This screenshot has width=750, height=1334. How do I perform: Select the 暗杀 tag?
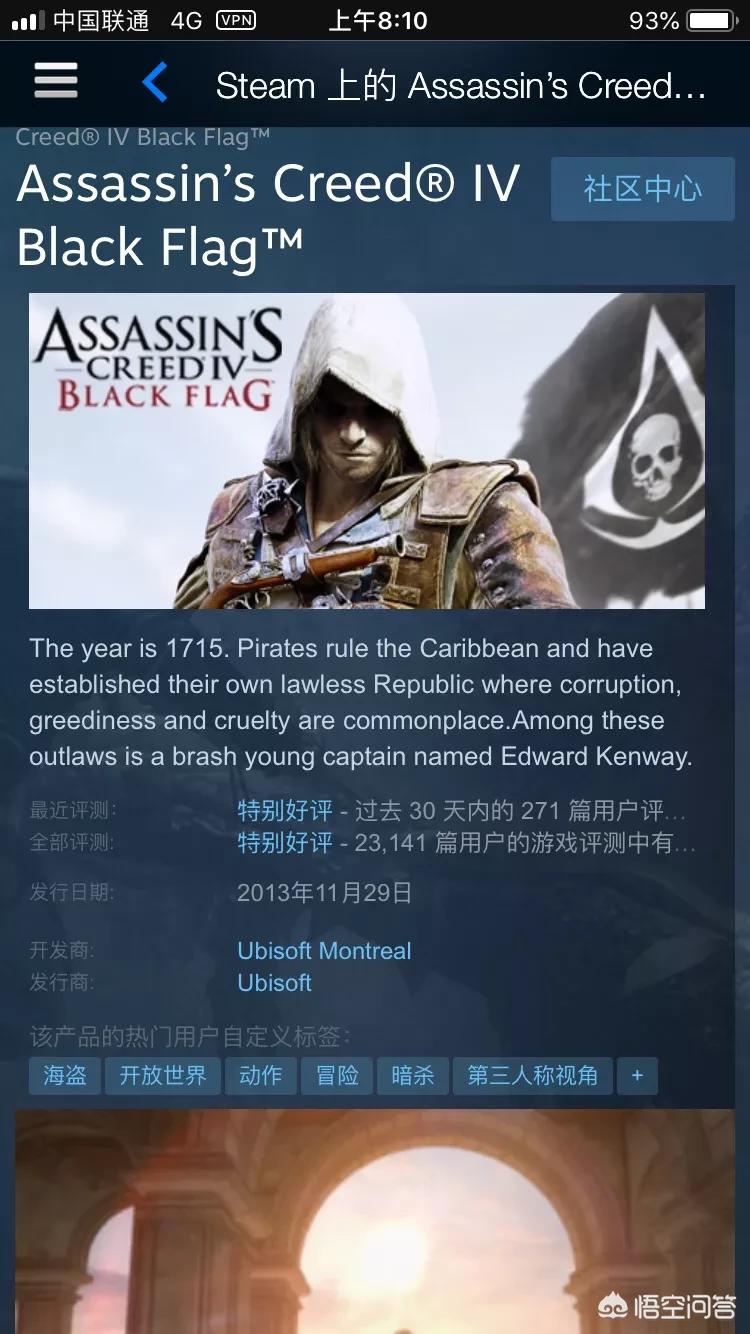[x=413, y=1076]
